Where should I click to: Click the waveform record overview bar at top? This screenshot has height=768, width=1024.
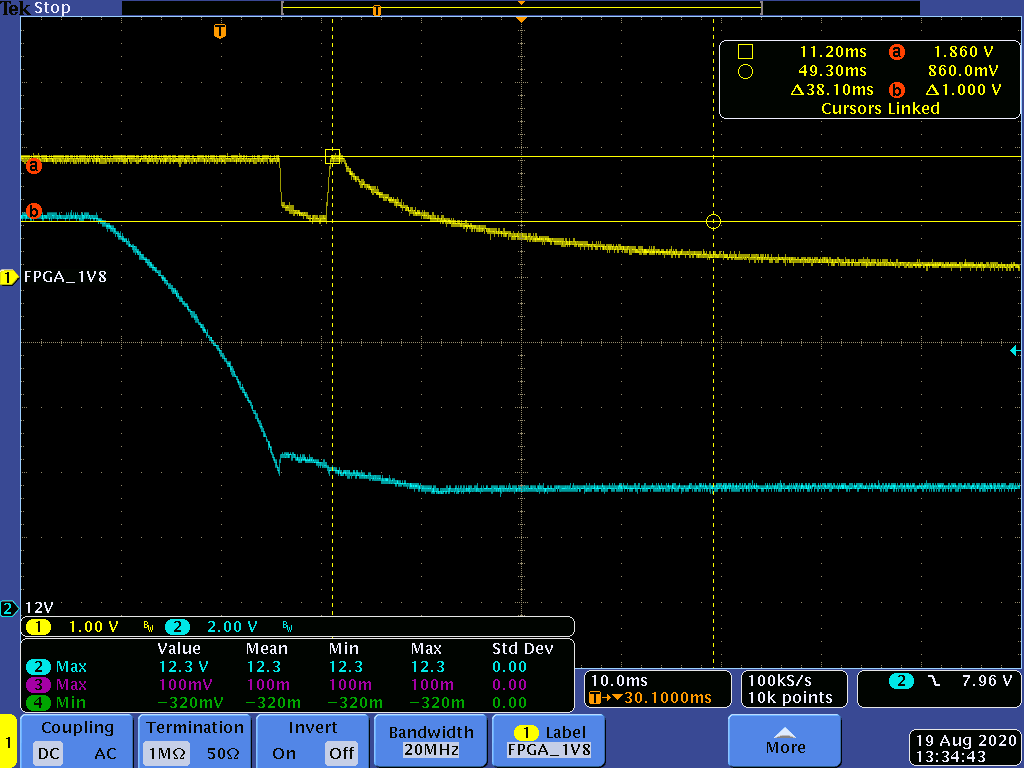[x=521, y=8]
